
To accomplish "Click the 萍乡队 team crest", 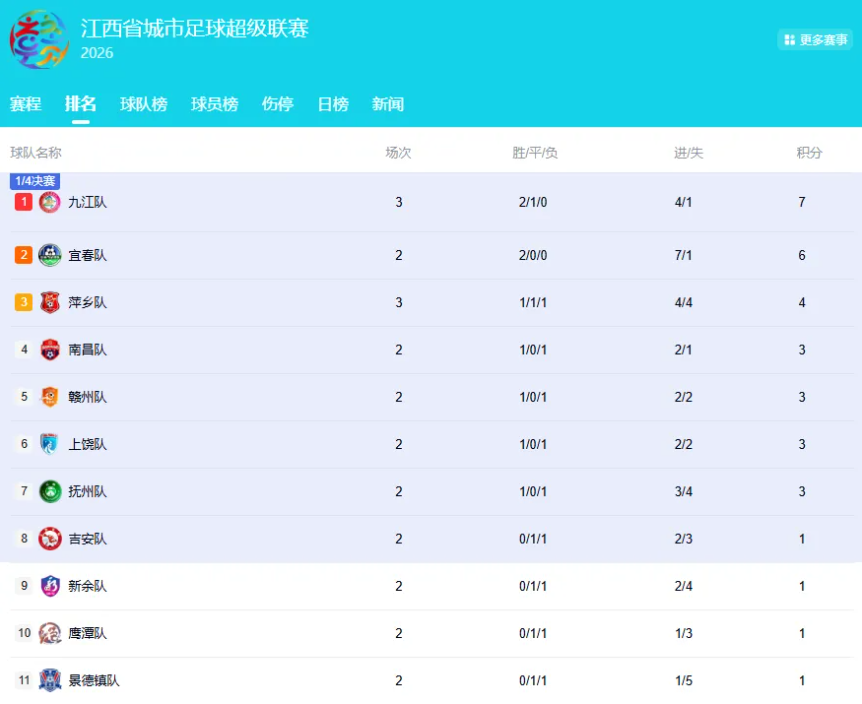I will click(49, 302).
